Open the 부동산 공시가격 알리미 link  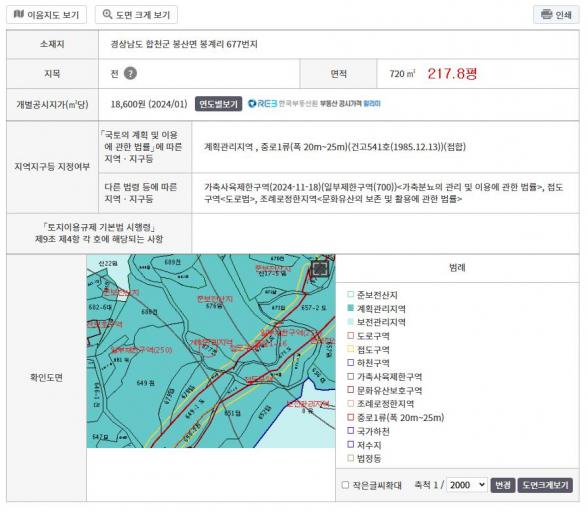350,104
